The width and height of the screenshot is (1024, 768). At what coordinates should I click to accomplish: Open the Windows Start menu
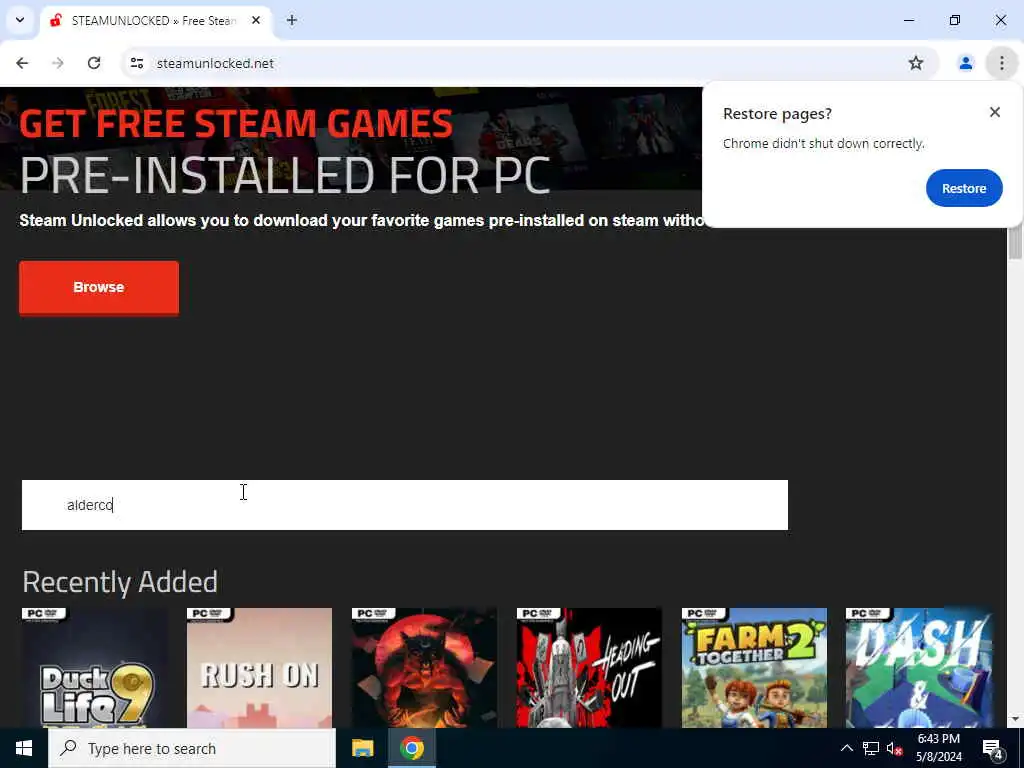point(24,748)
